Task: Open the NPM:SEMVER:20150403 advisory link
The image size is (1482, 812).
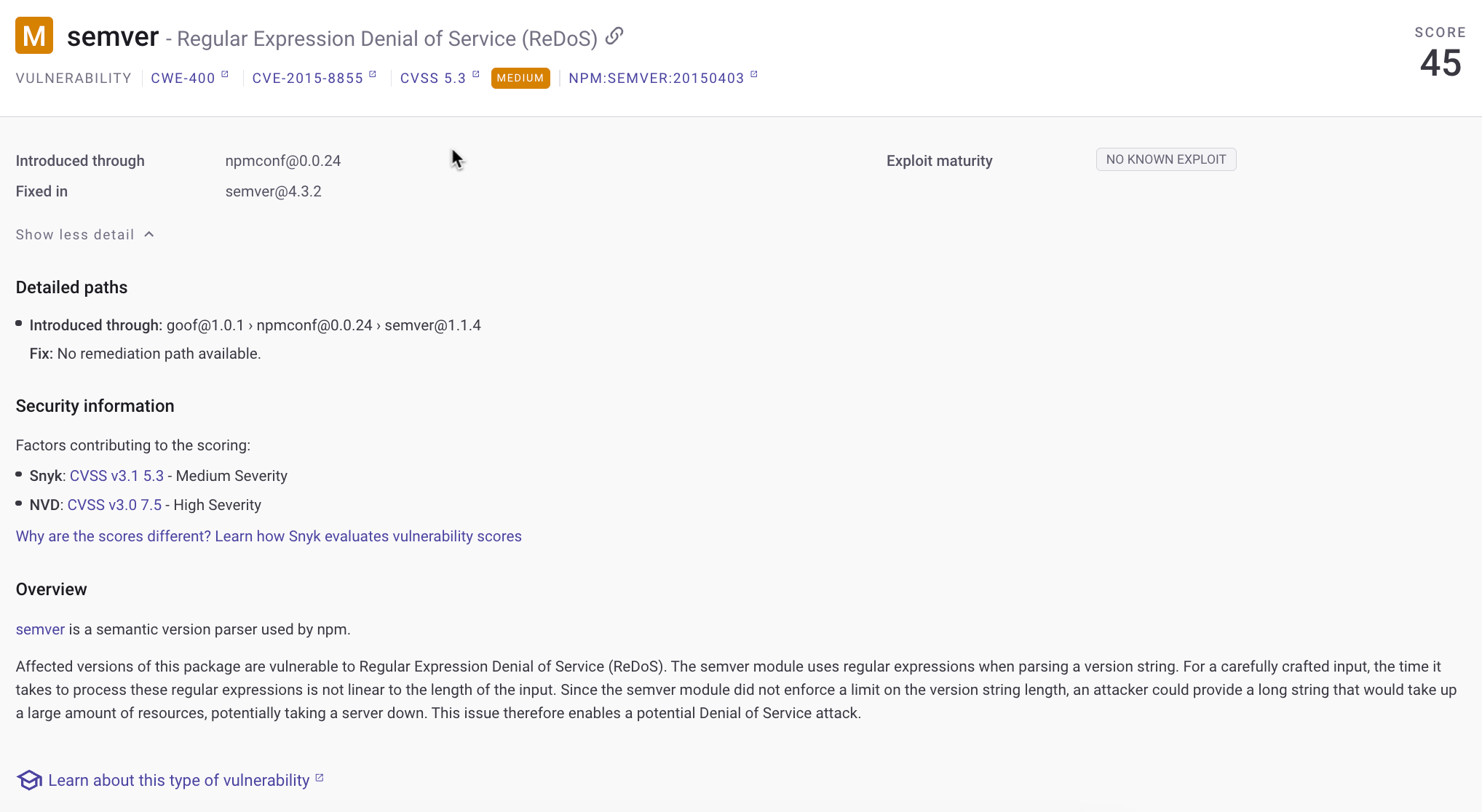Action: (656, 79)
